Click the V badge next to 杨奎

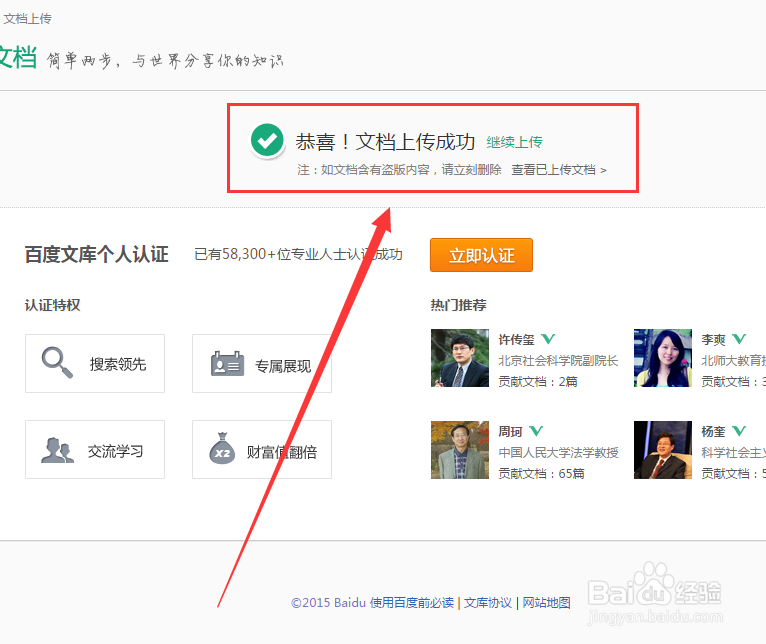739,430
